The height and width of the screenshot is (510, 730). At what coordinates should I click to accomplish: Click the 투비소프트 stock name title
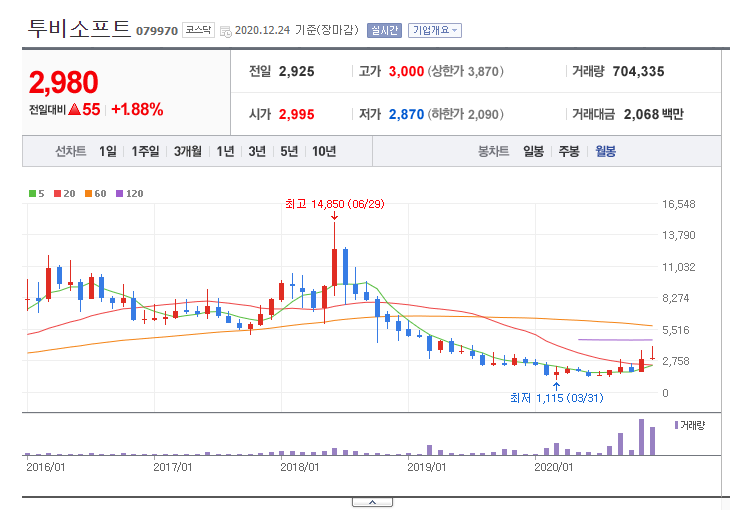[79, 28]
